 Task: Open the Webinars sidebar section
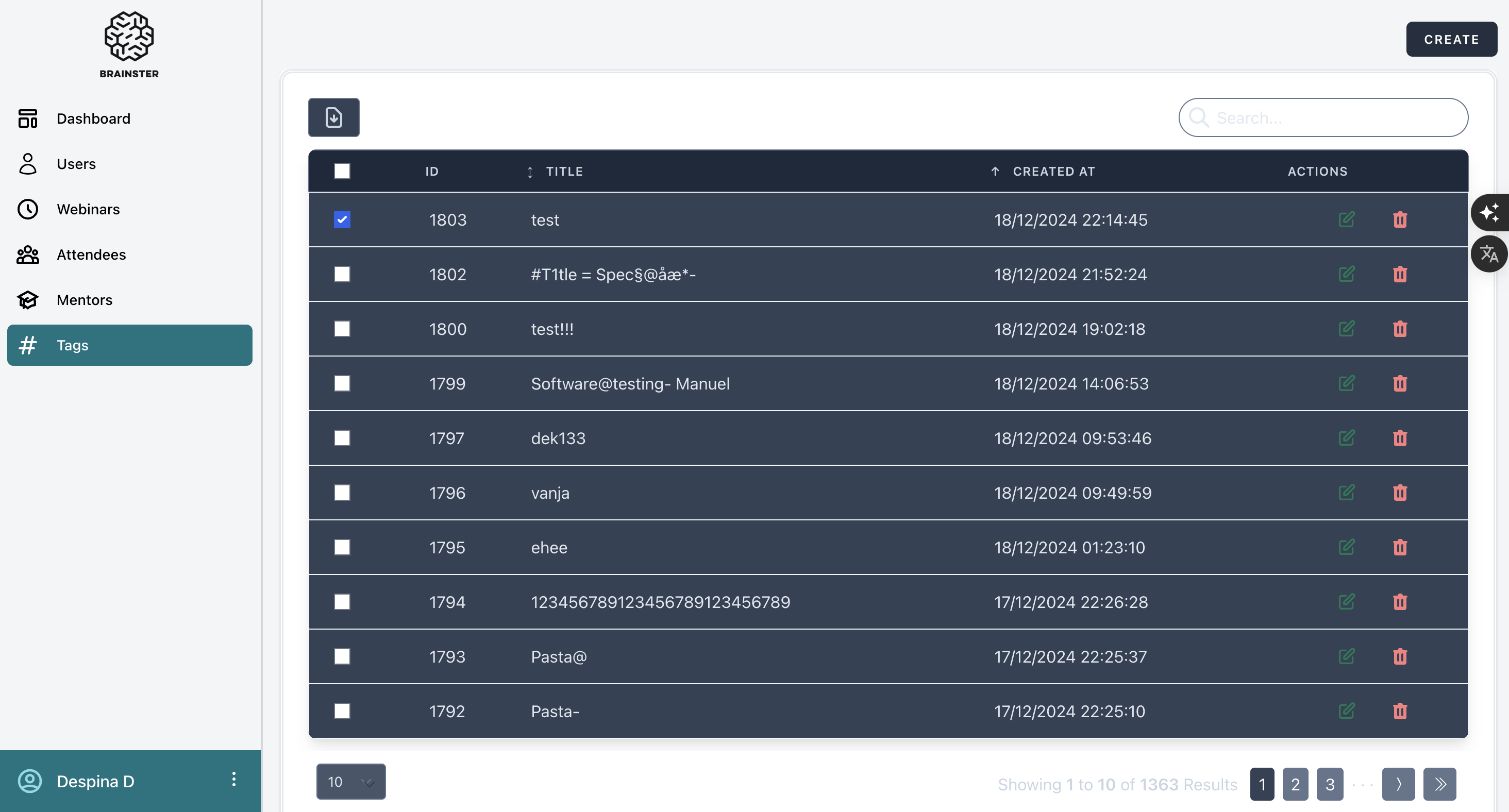coord(88,209)
